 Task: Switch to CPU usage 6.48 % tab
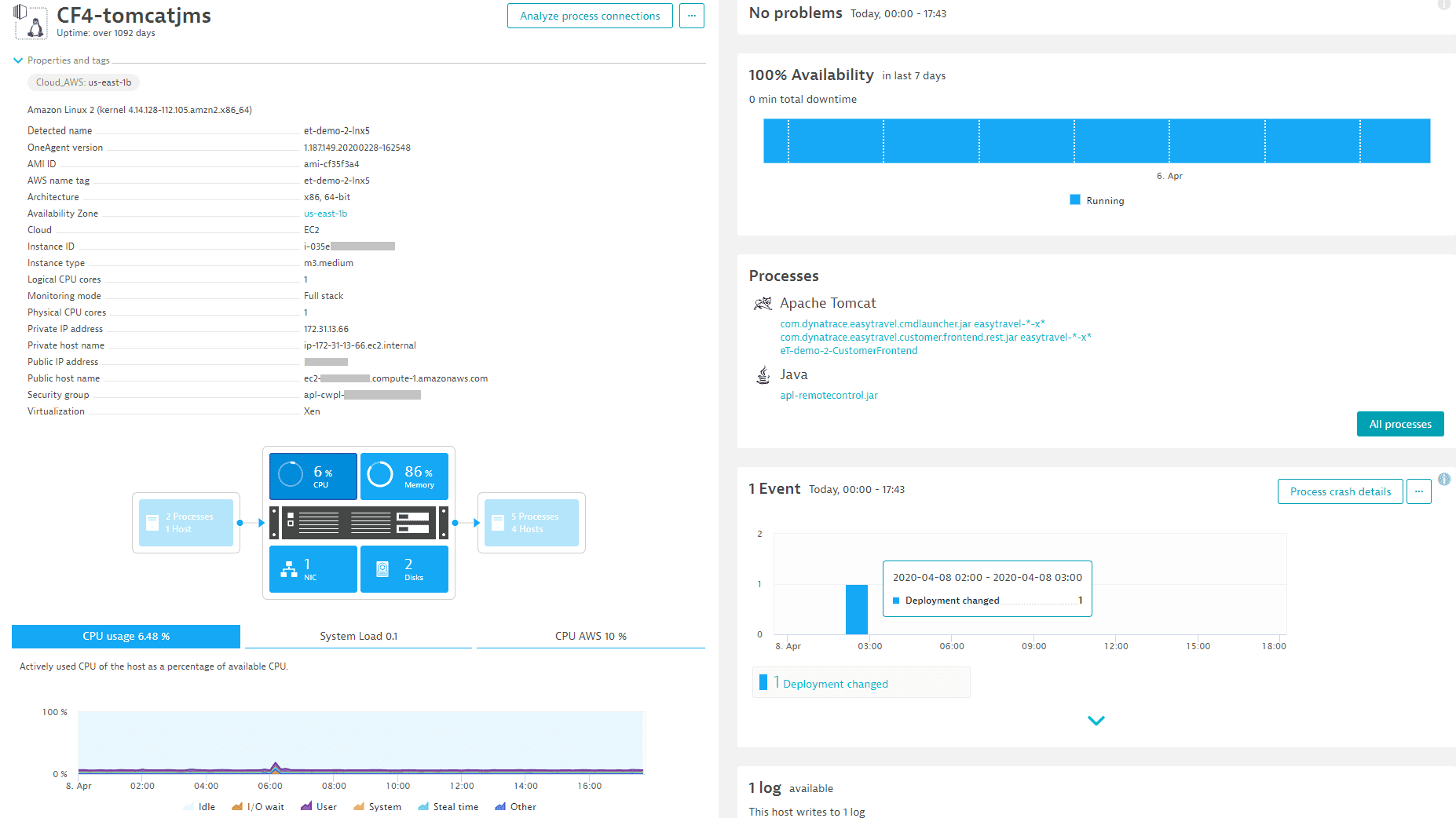pos(126,637)
